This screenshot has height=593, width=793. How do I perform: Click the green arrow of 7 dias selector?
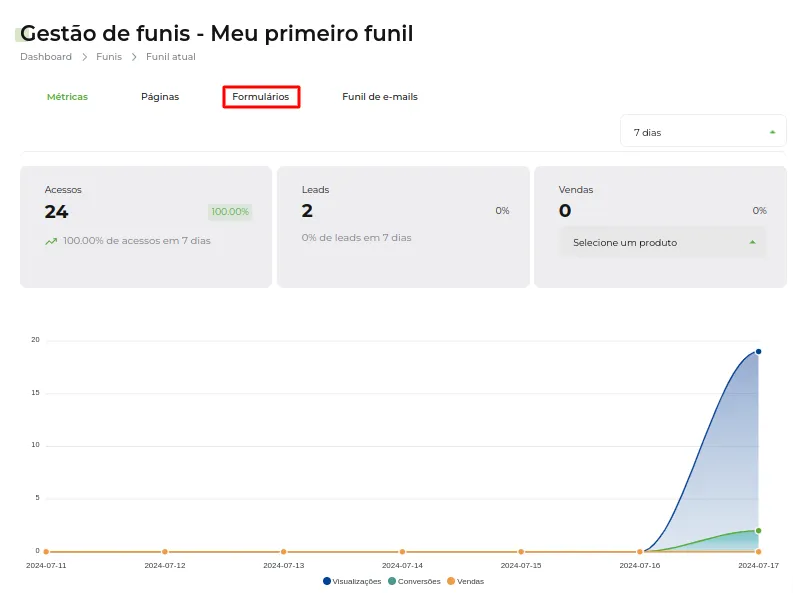point(772,132)
